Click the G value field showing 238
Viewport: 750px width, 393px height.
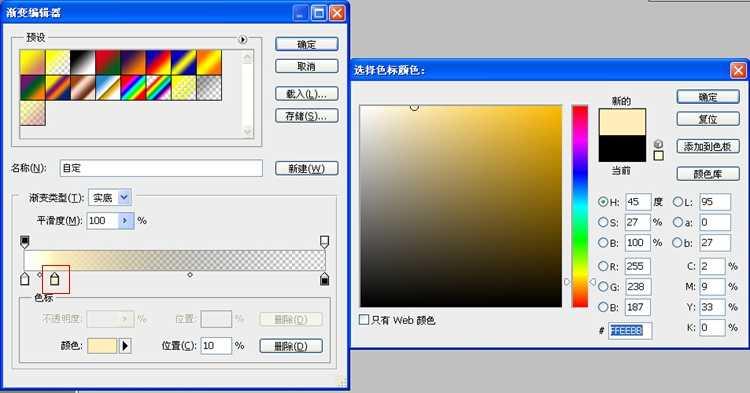coord(638,287)
